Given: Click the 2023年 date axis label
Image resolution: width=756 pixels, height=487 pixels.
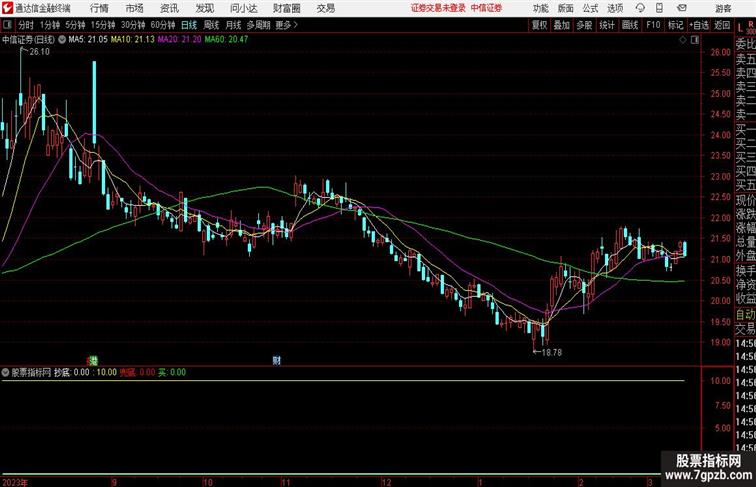Looking at the screenshot, I should point(15,482).
